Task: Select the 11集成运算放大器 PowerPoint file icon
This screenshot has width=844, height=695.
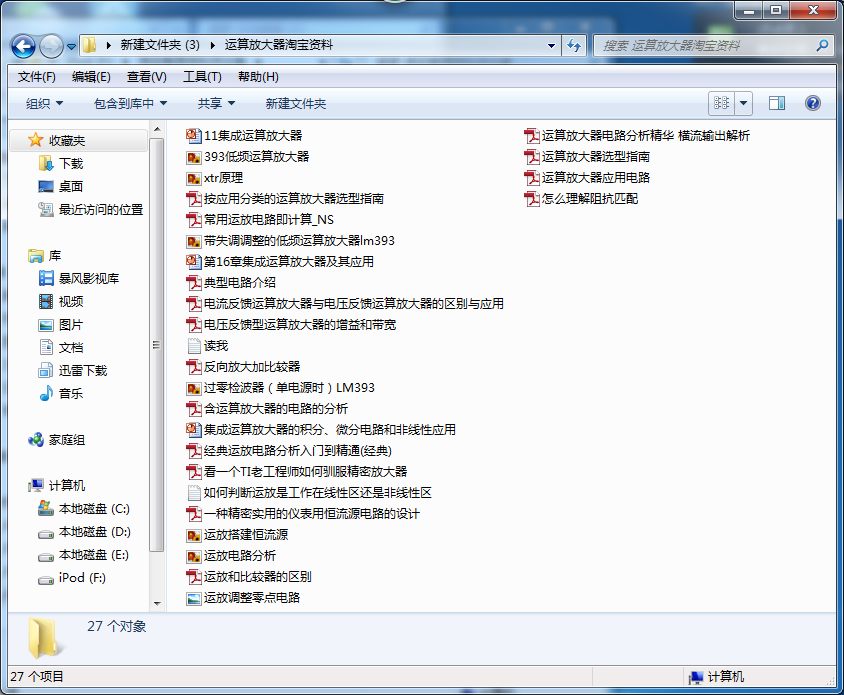Action: pyautogui.click(x=193, y=135)
